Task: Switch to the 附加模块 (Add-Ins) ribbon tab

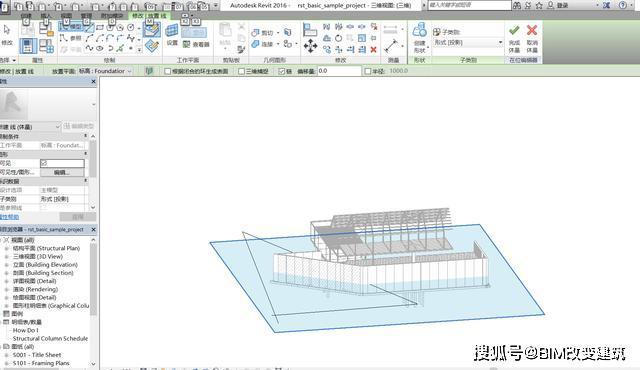Action: [112, 16]
